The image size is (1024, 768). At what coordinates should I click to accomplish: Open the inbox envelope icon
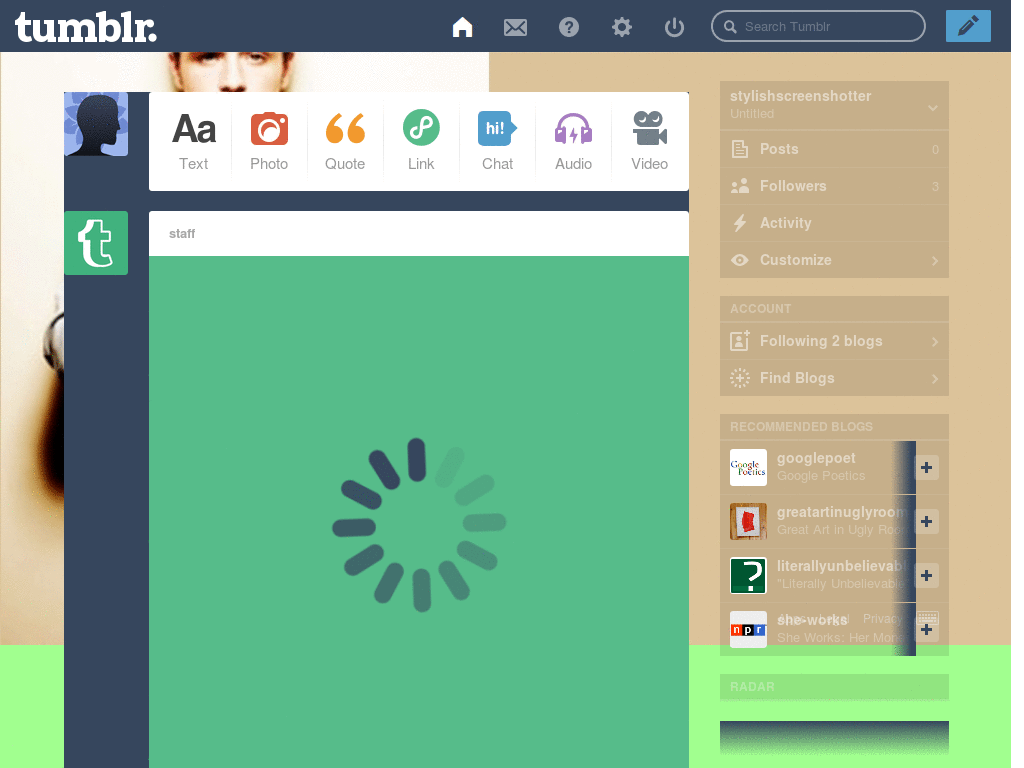[x=515, y=27]
